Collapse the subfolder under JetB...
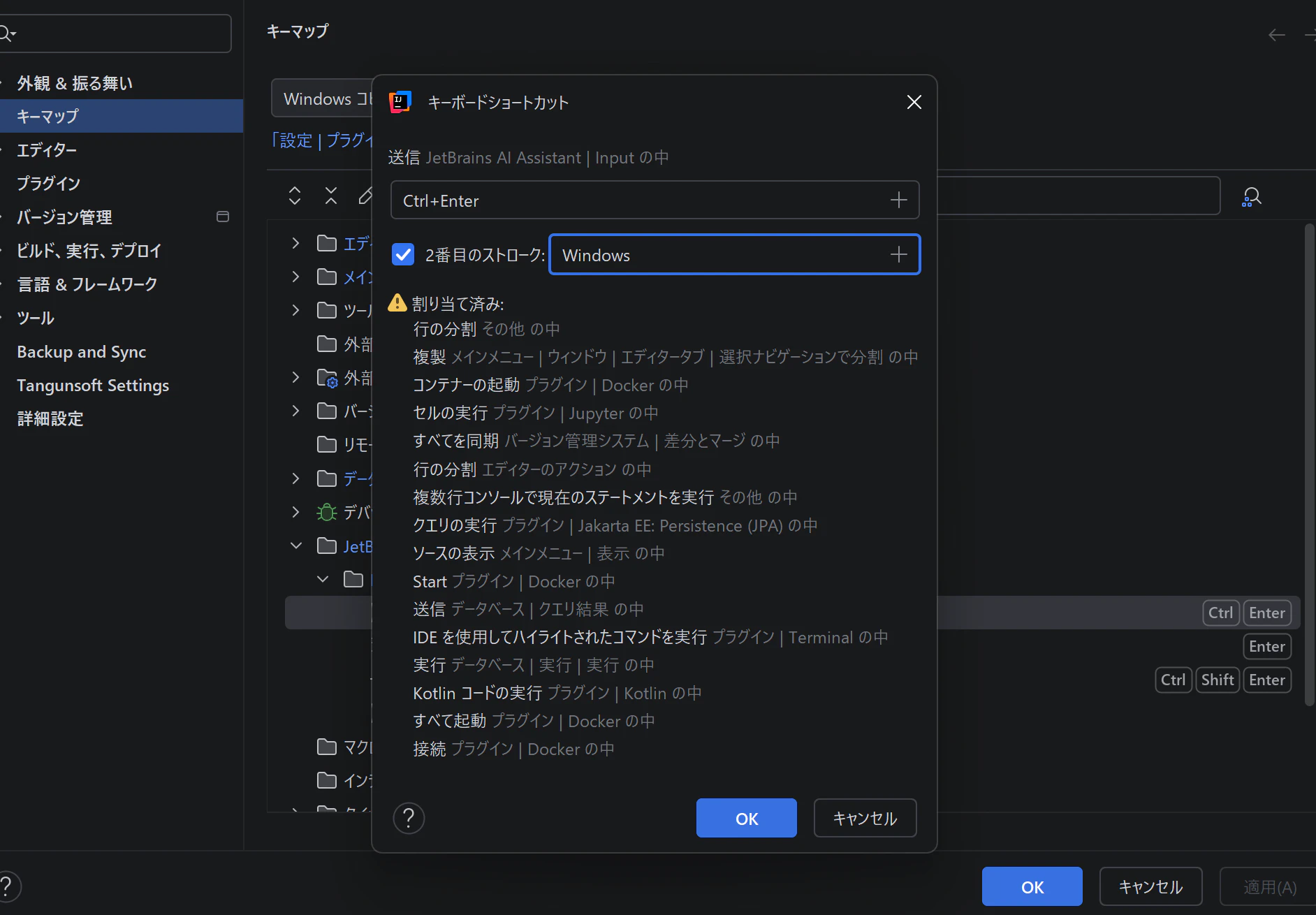The width and height of the screenshot is (1316, 915). coord(323,579)
